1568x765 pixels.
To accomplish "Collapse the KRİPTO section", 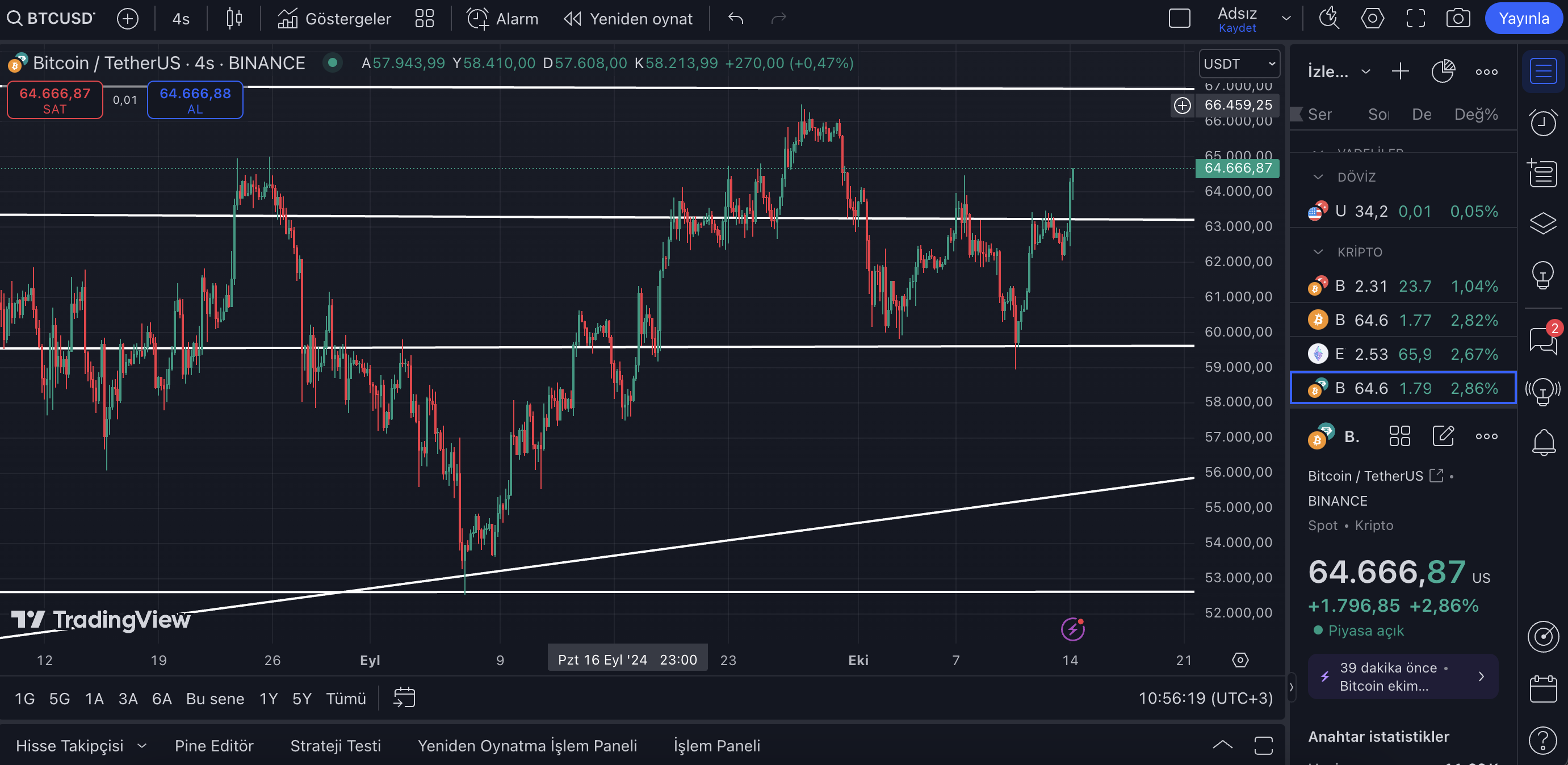I will (1318, 252).
